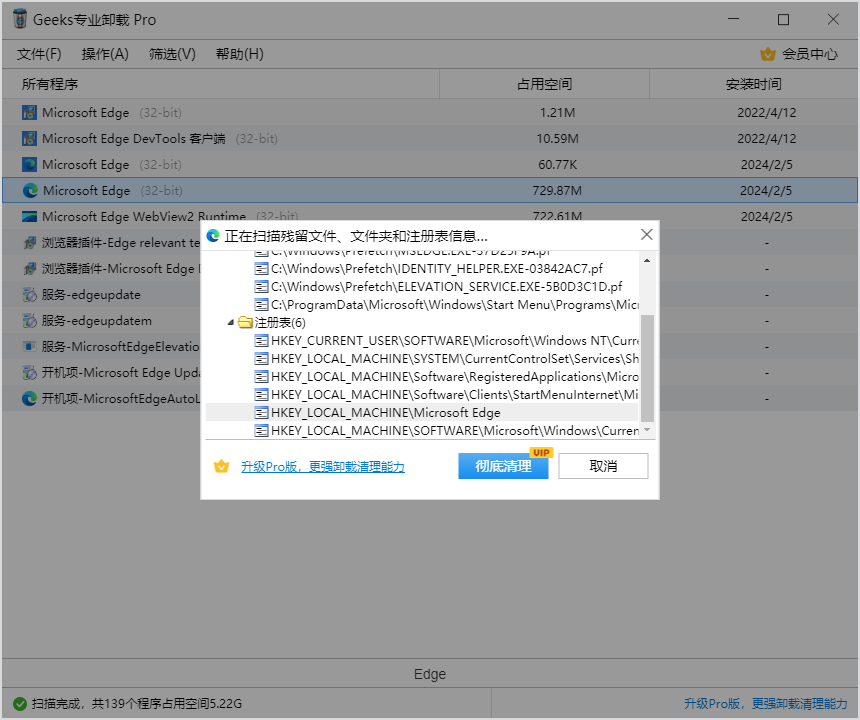Click the 浏览器插件-Microsoft Edge plugin icon
860x720 pixels.
coord(29,269)
